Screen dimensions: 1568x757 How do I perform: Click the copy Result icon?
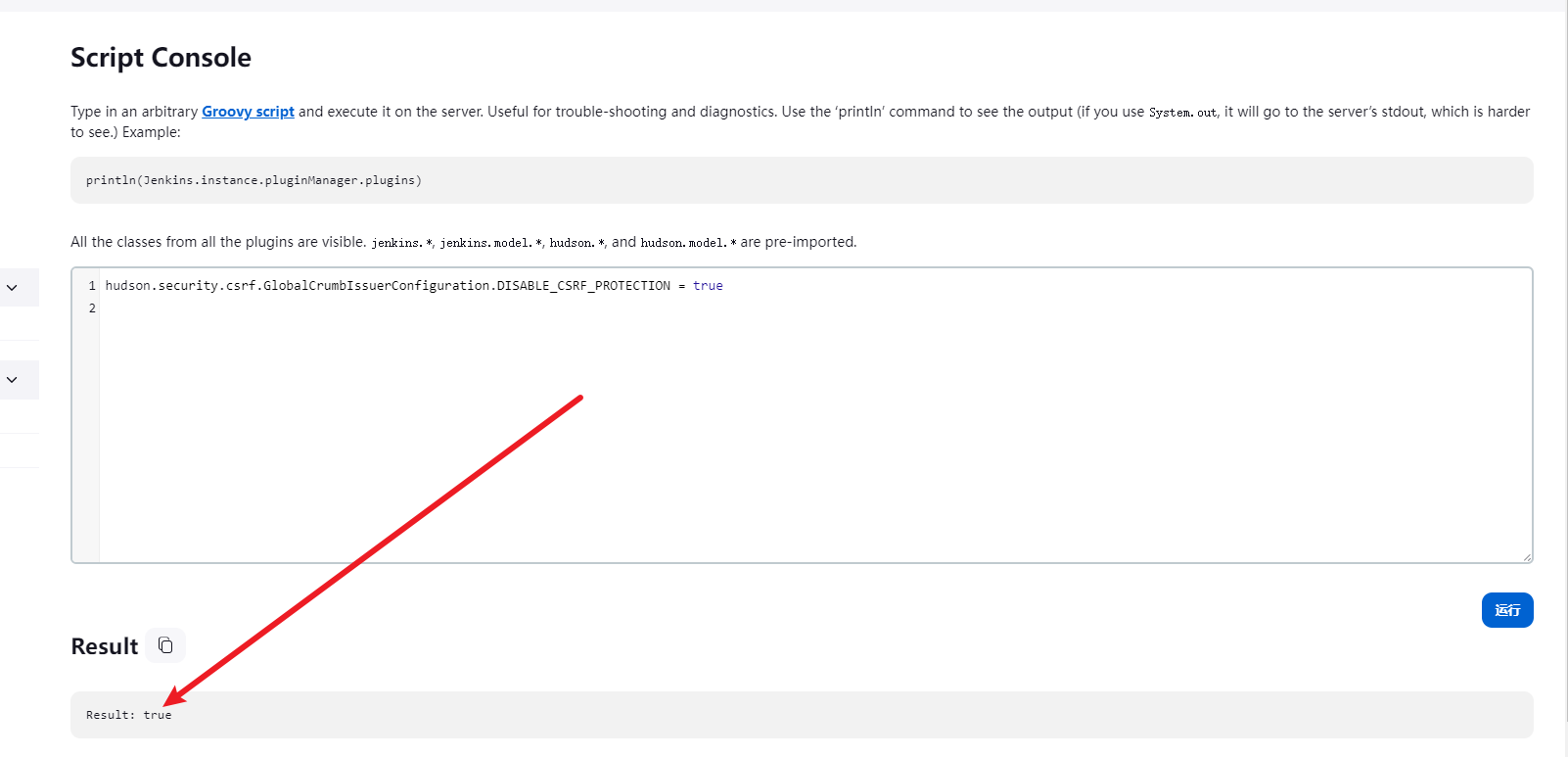[165, 645]
